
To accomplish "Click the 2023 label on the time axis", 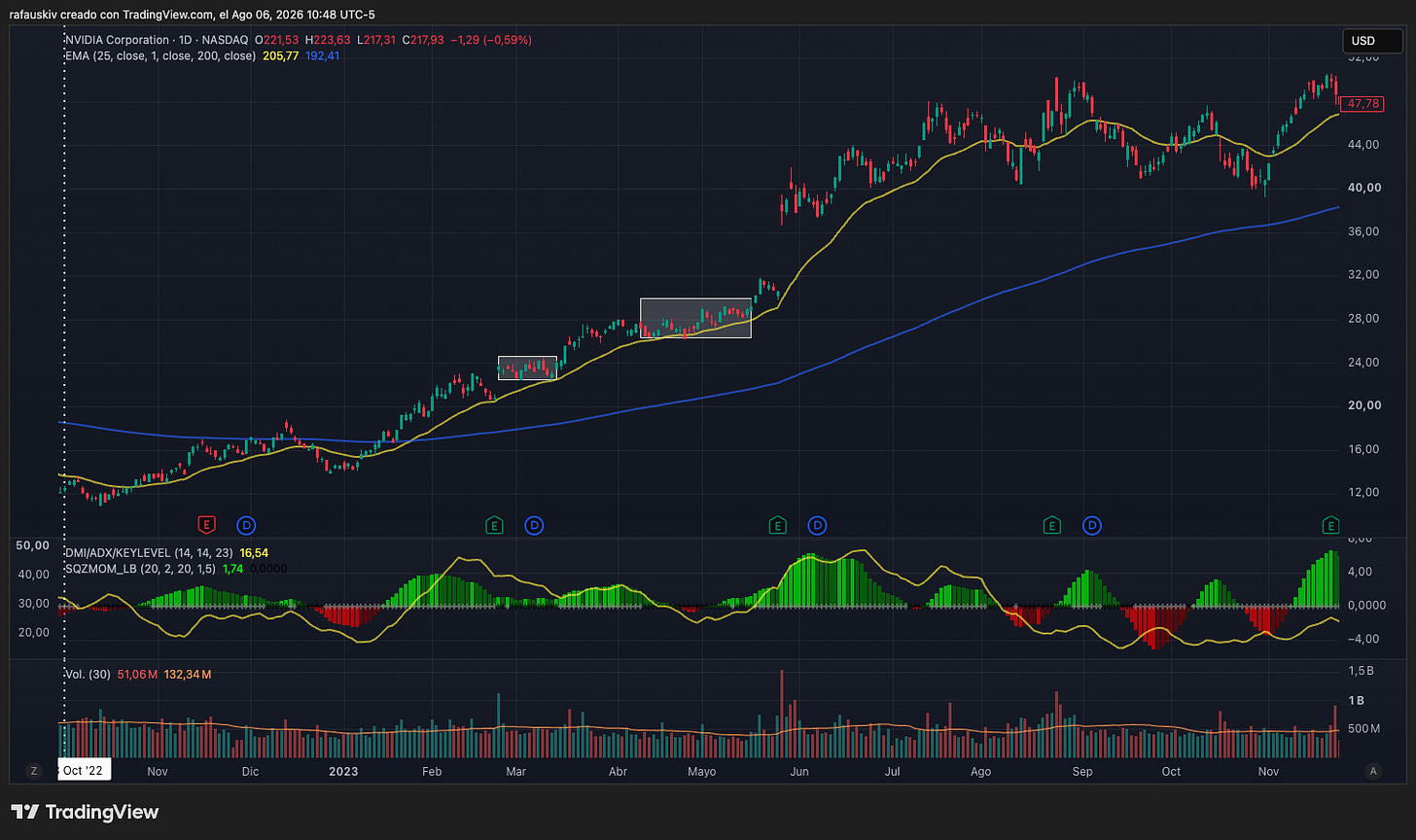I will pyautogui.click(x=343, y=771).
